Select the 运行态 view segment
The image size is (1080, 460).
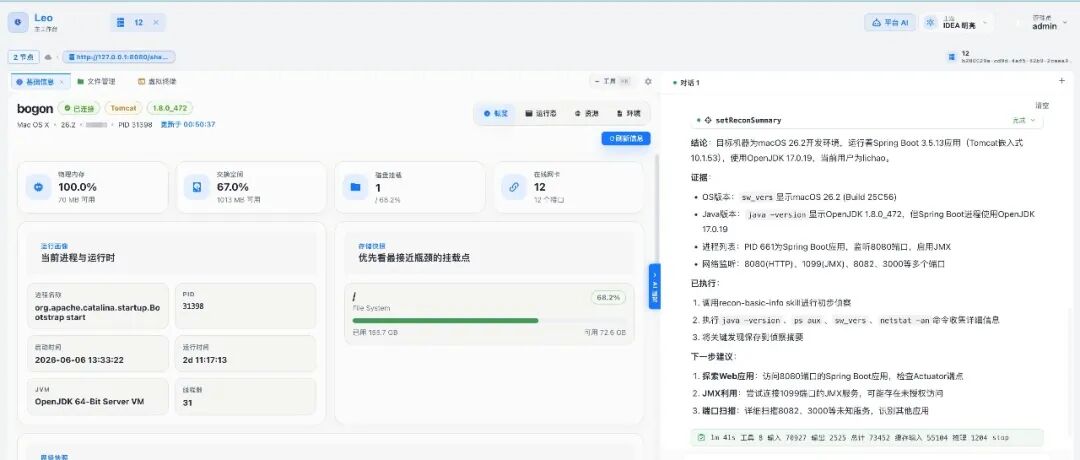click(x=541, y=114)
